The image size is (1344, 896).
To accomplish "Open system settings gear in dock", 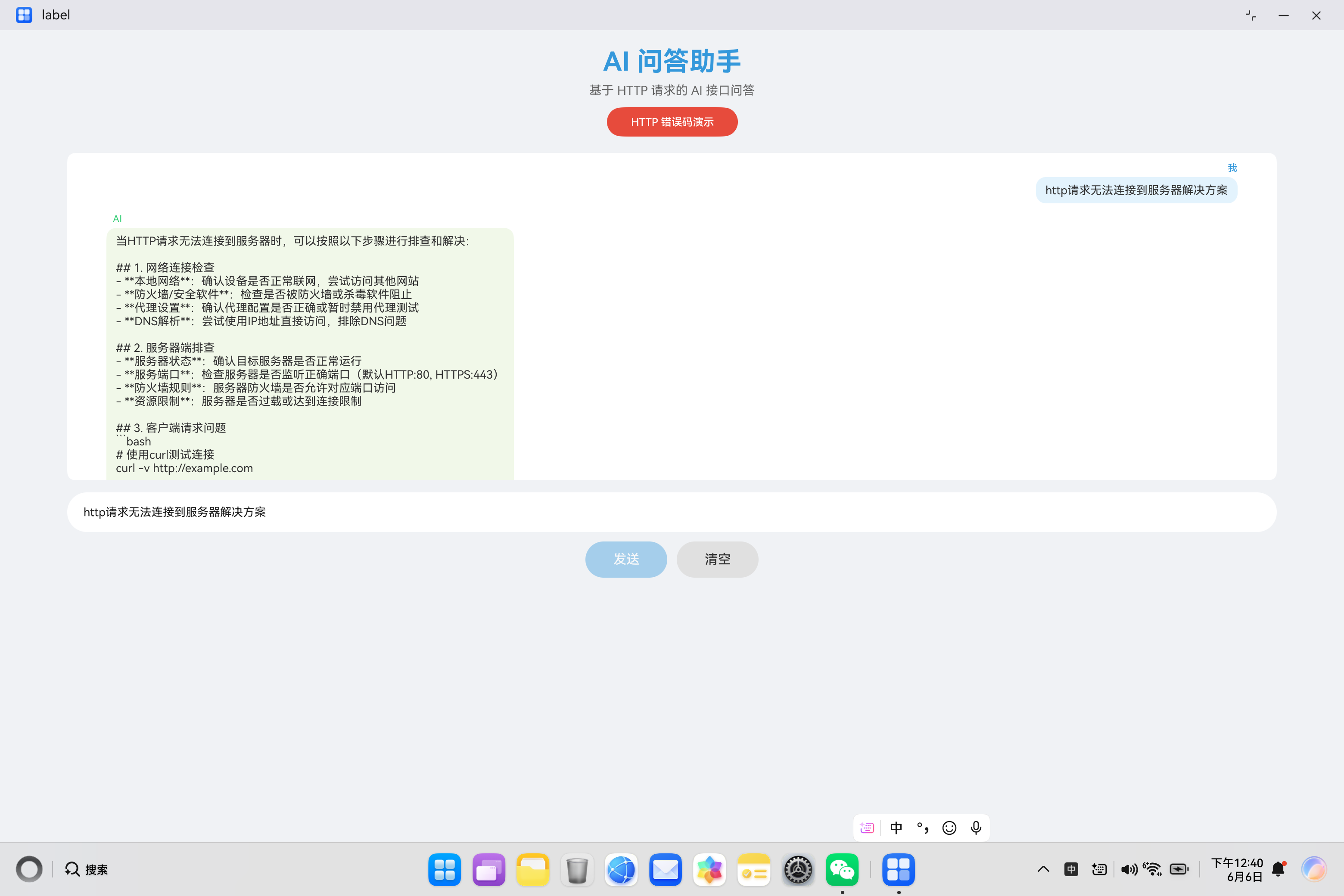I will click(798, 869).
